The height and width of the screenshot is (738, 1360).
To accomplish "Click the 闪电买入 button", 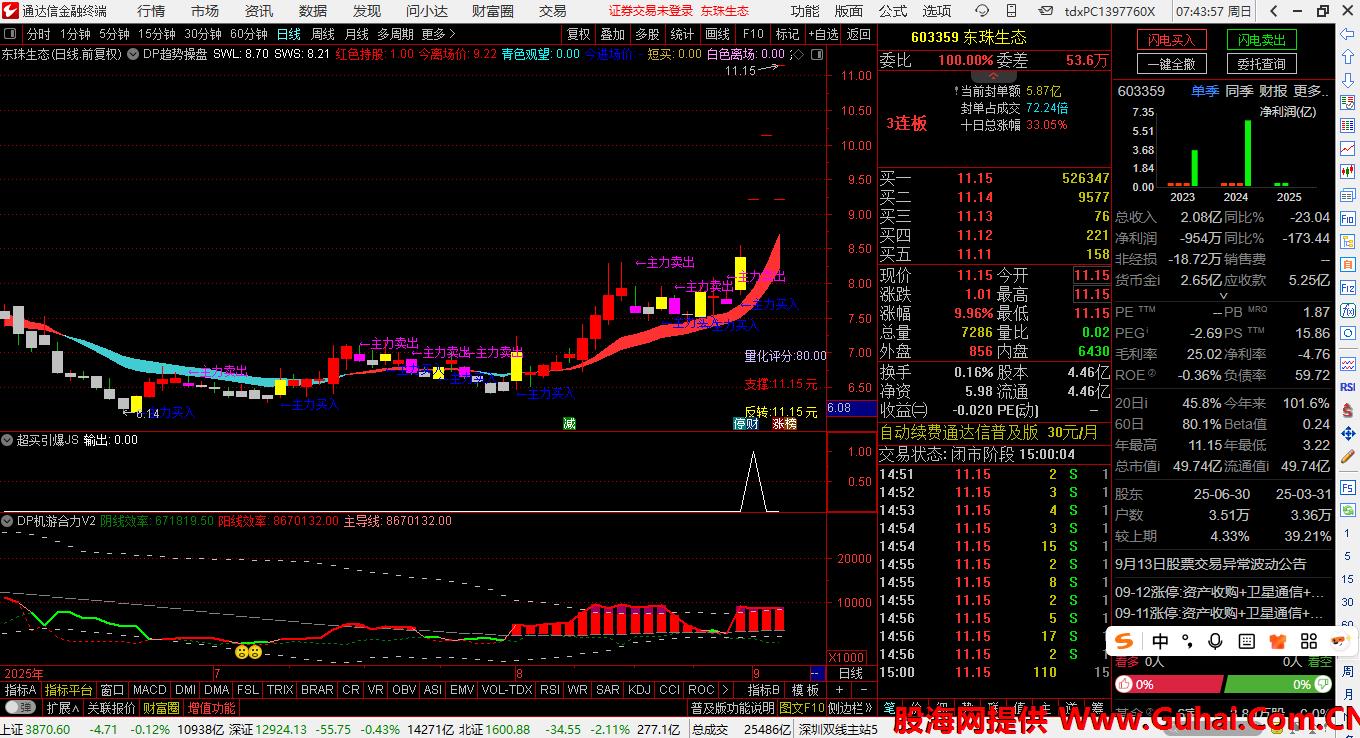I will pyautogui.click(x=1171, y=40).
